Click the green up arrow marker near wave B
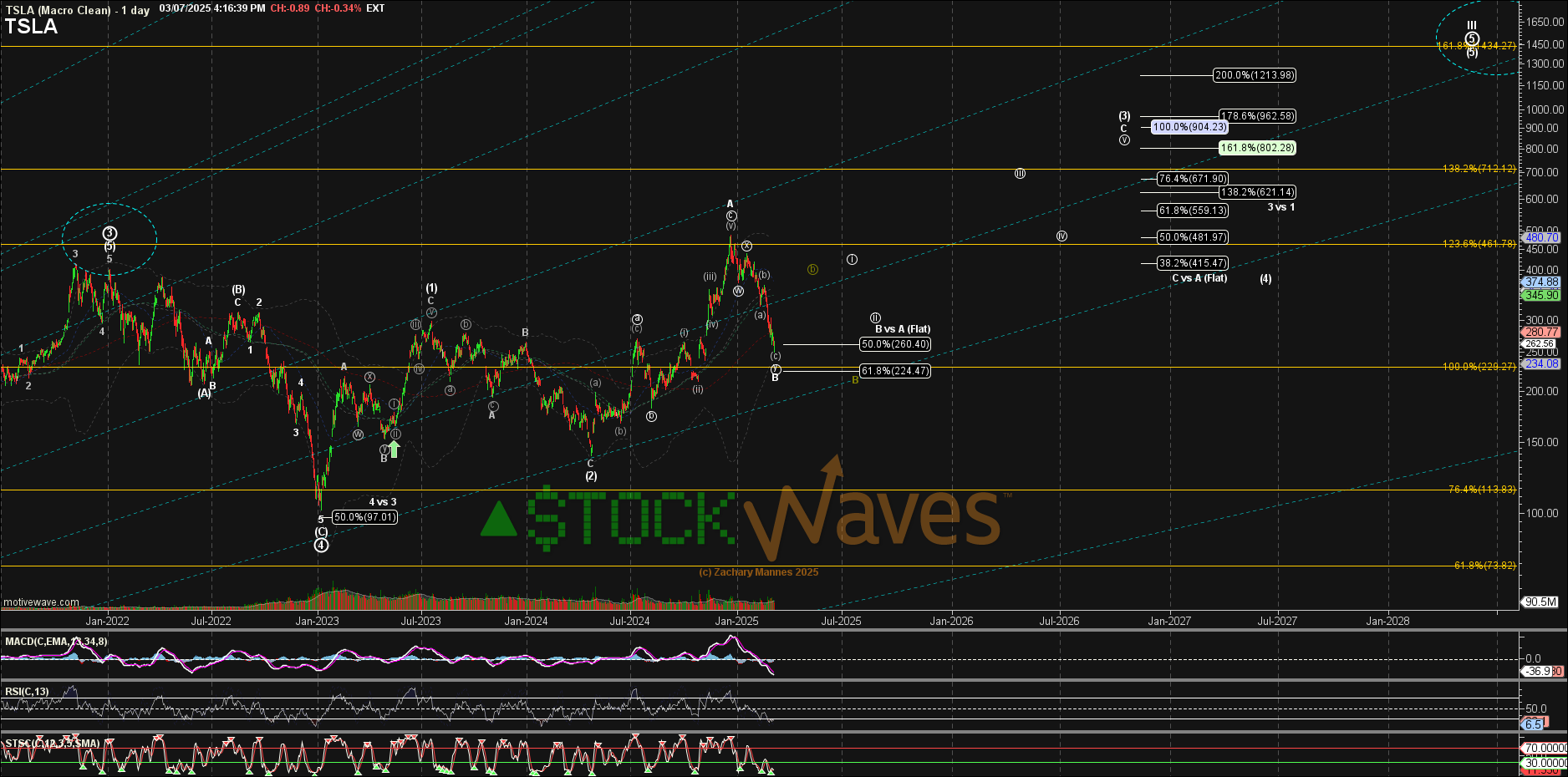1568x777 pixels. 394,449
